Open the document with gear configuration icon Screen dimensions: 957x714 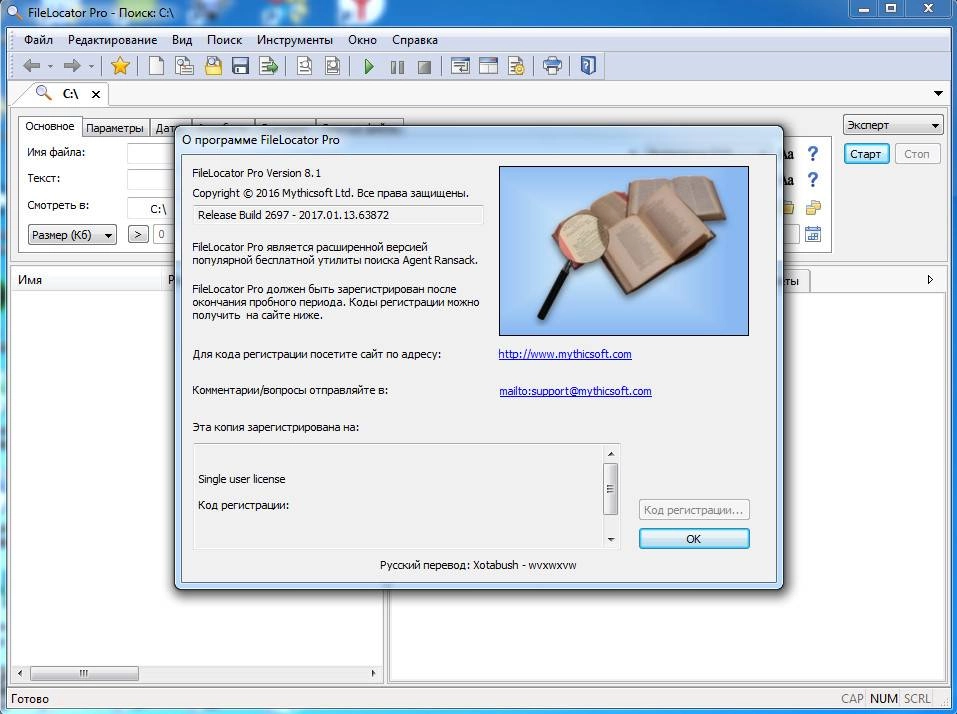pyautogui.click(x=516, y=65)
